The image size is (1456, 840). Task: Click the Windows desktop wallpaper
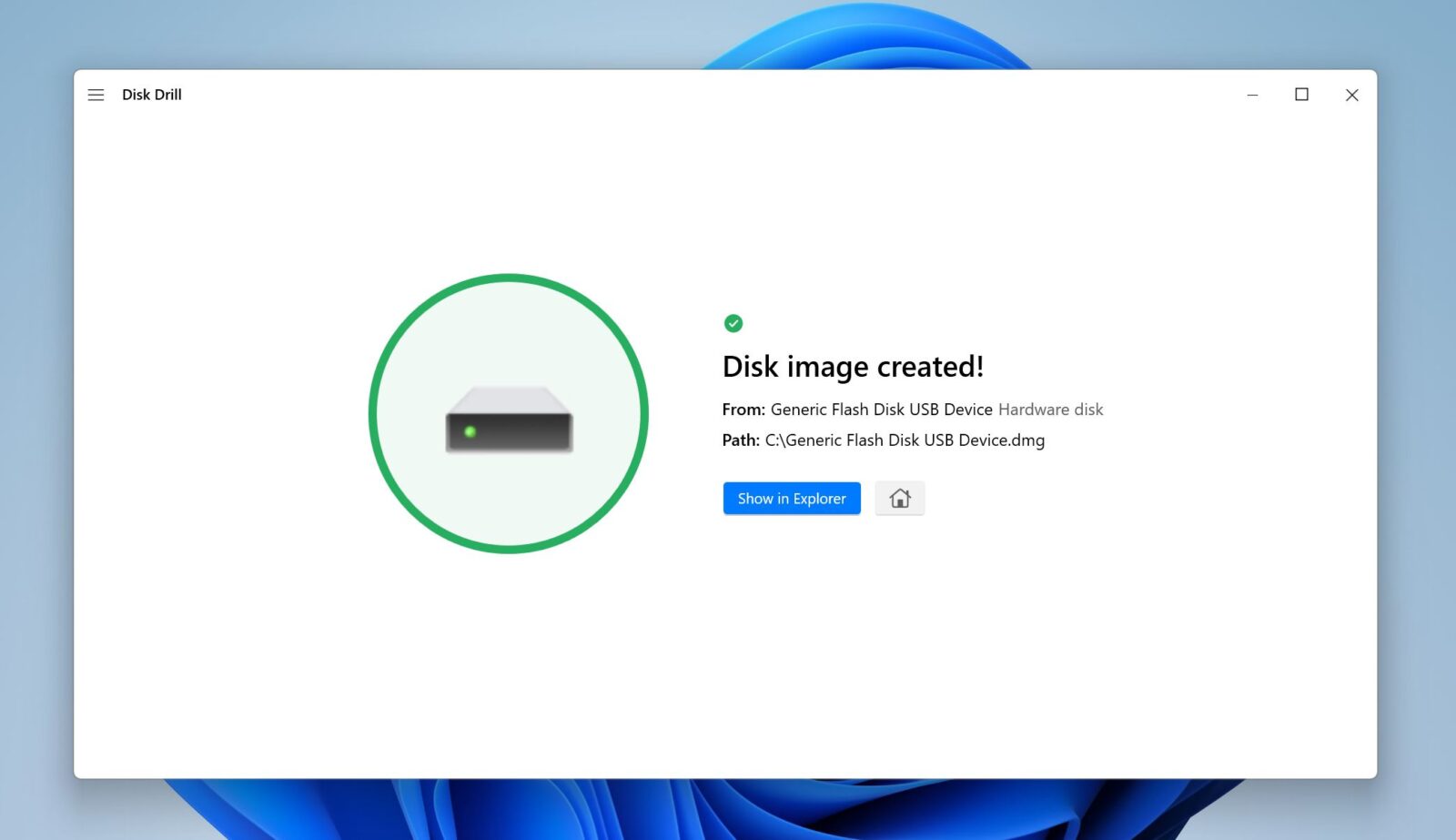[36, 455]
